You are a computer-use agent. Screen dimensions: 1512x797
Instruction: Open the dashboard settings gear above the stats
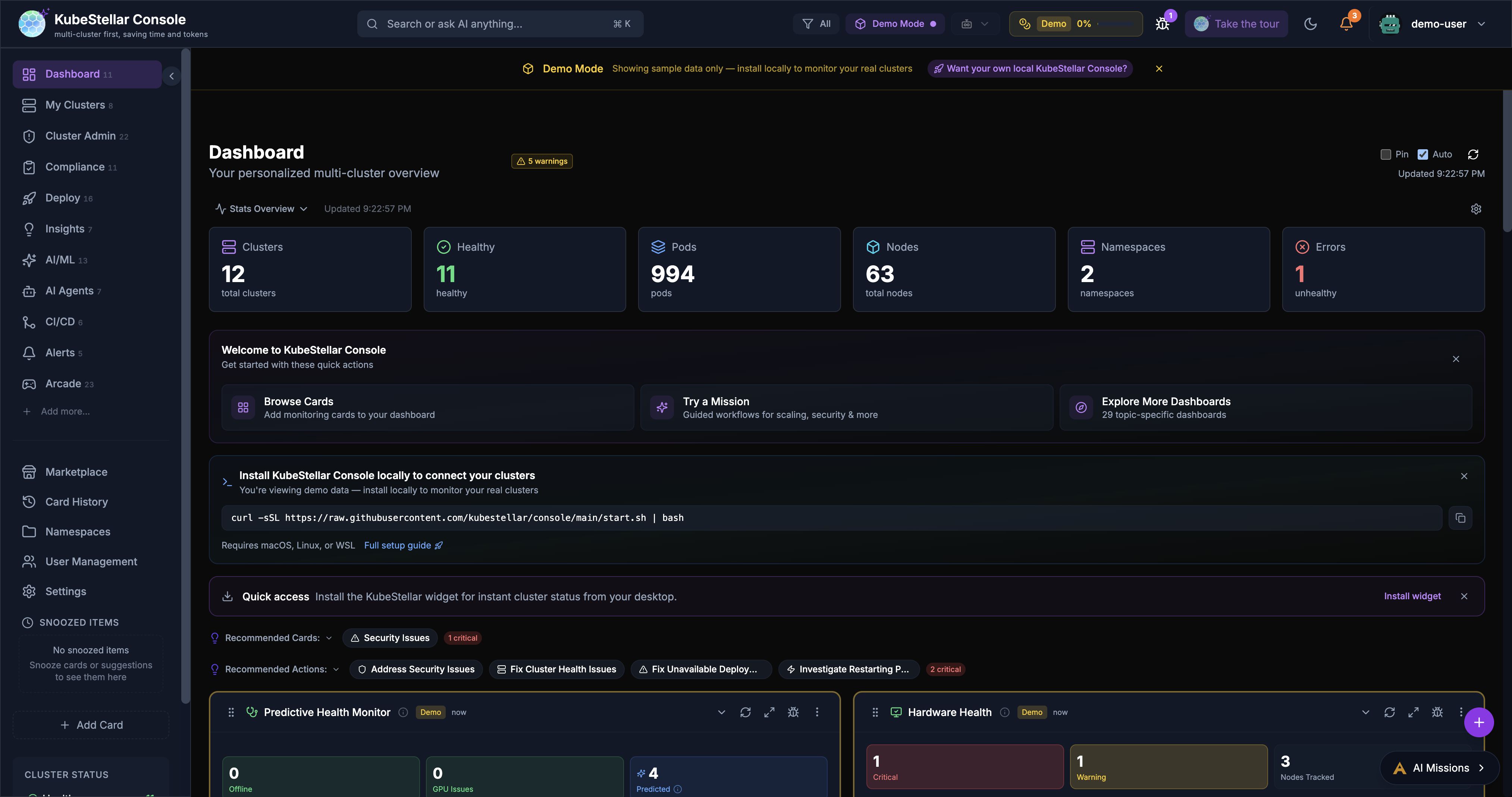click(1476, 209)
